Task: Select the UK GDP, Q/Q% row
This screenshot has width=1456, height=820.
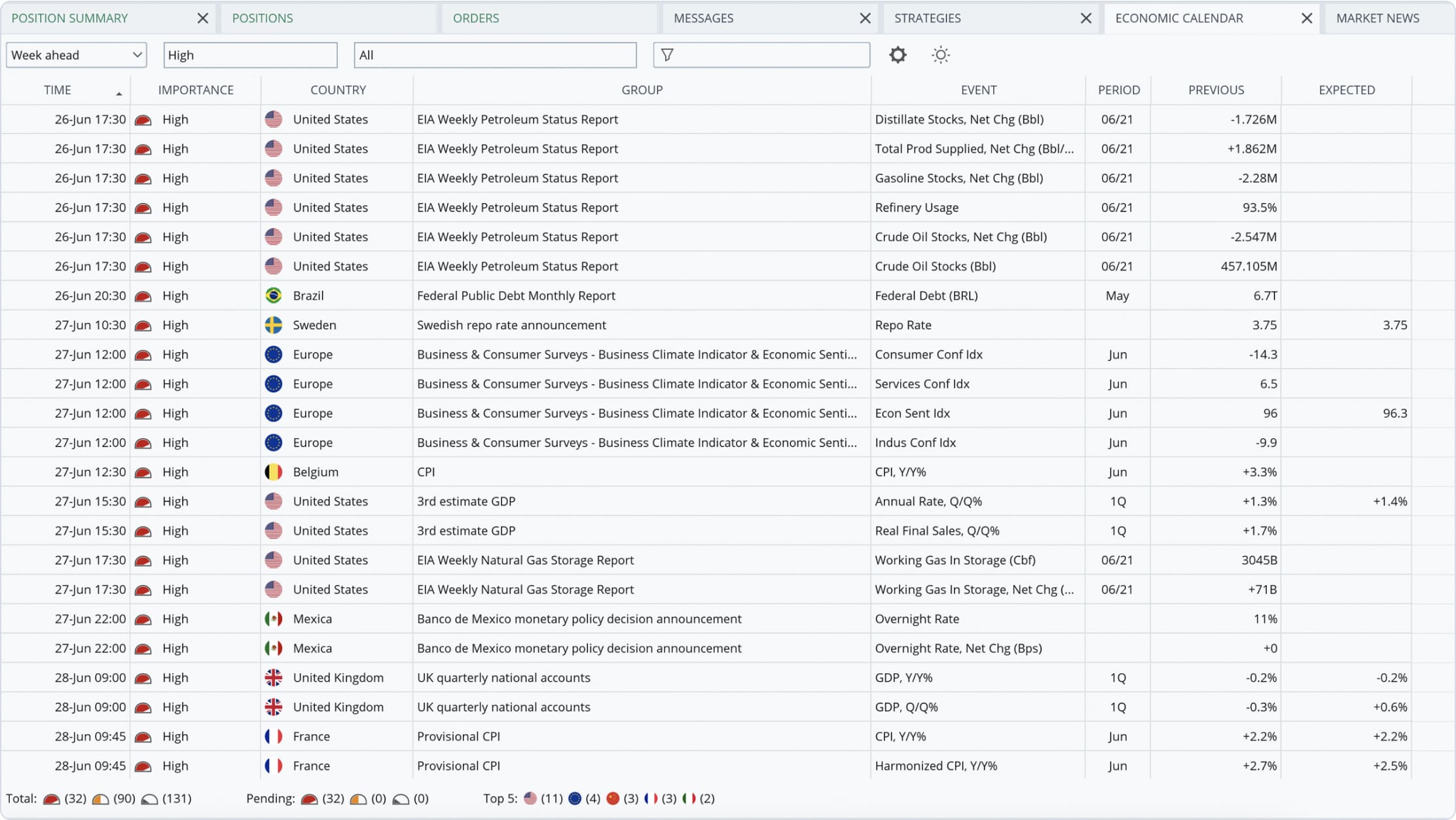Action: [906, 707]
